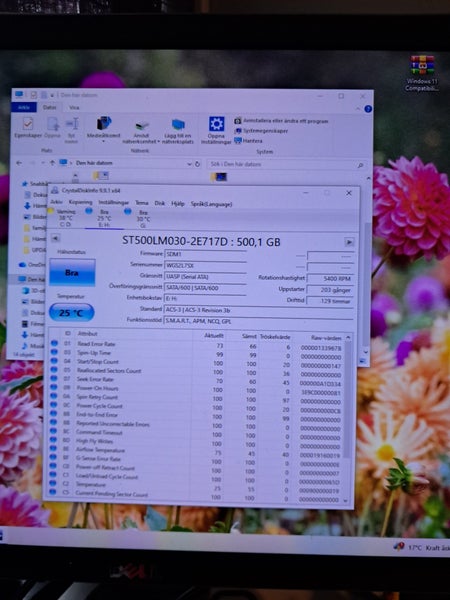Click Explorer back navigation arrow

click(x=19, y=163)
